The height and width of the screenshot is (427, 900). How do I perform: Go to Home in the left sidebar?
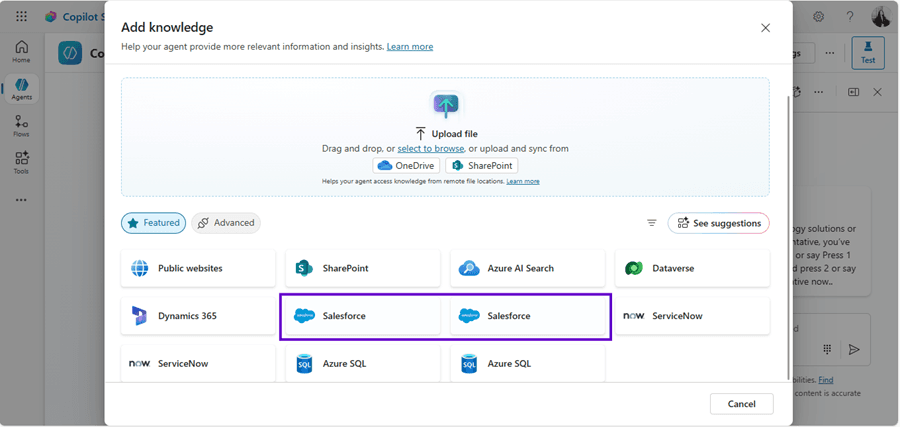pyautogui.click(x=21, y=52)
